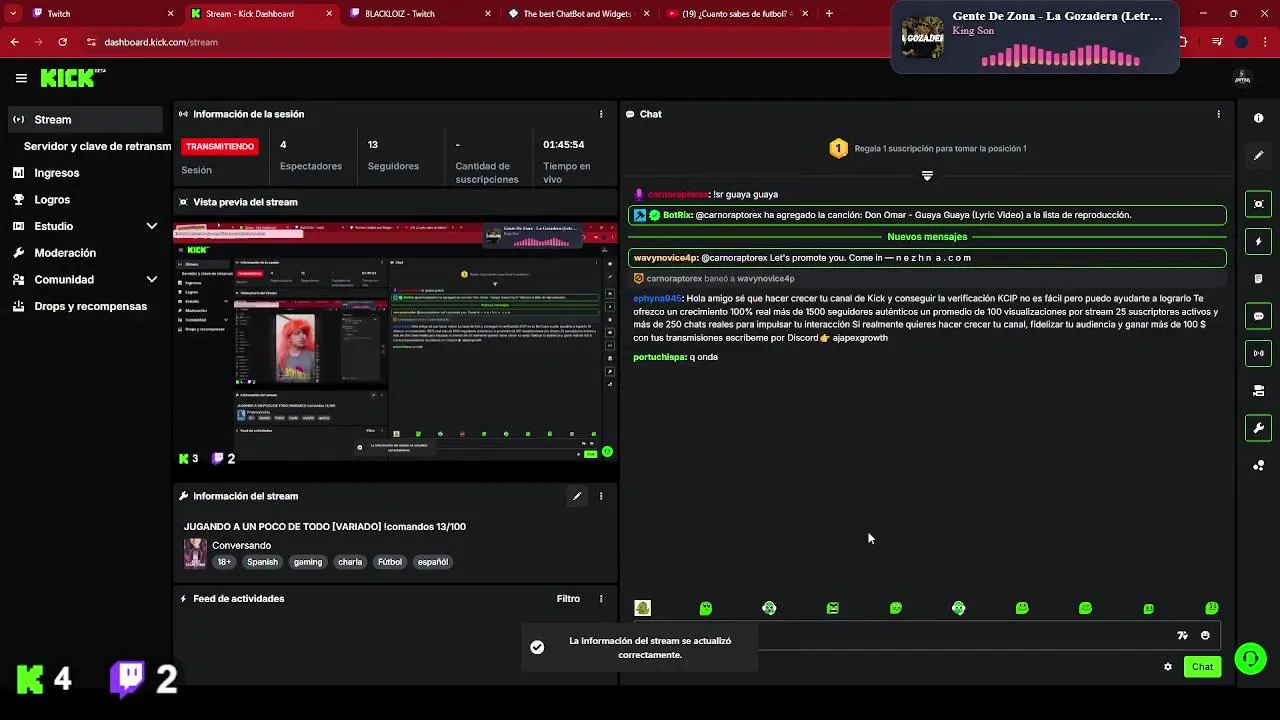Click the three-circles icon in right toolbar
Screen dimensions: 1280x720
pyautogui.click(x=1258, y=466)
